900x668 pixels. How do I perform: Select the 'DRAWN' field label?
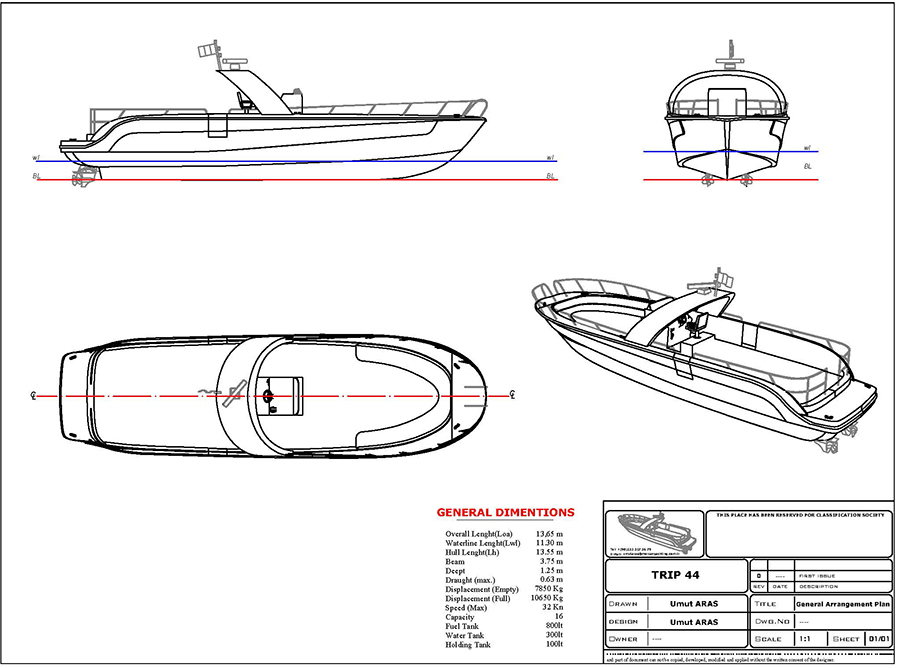click(623, 604)
